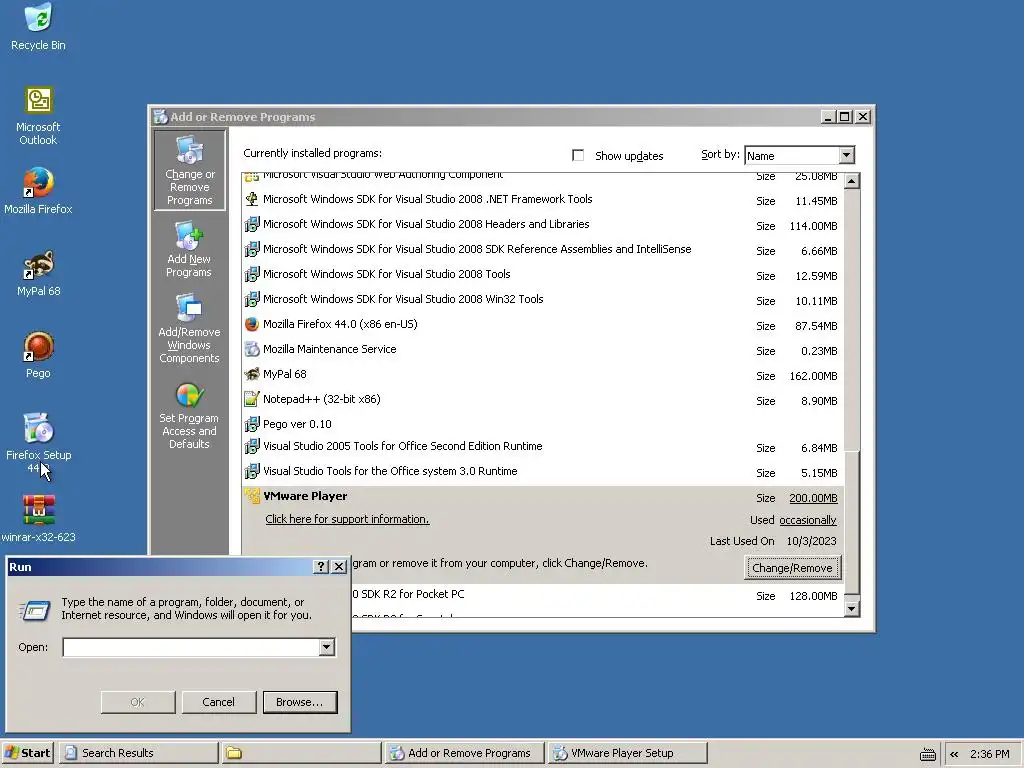Screen dimensions: 1024x768
Task: Click the Open text field in Run
Action: [x=191, y=647]
